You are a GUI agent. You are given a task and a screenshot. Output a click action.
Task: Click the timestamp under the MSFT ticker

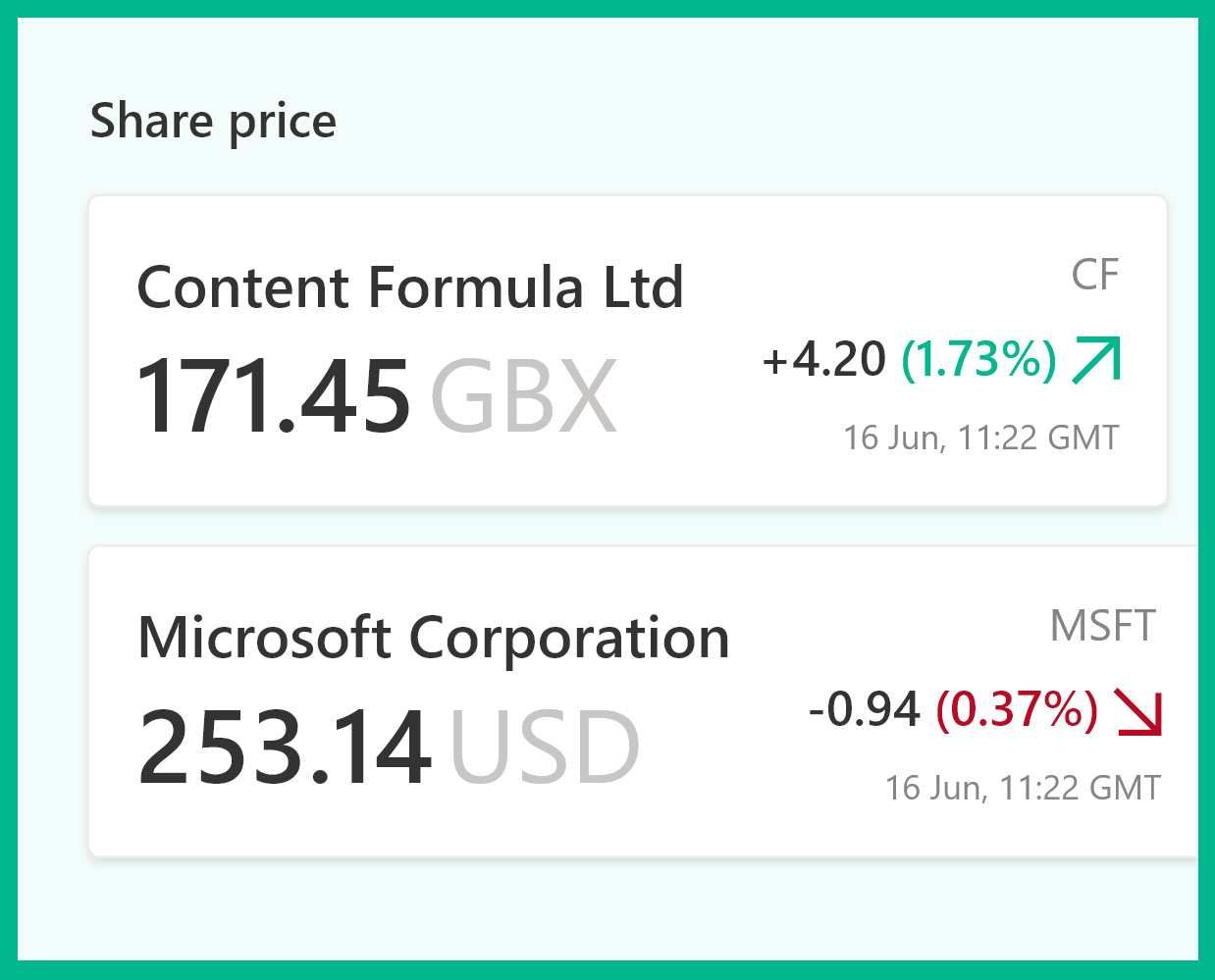tap(1023, 788)
